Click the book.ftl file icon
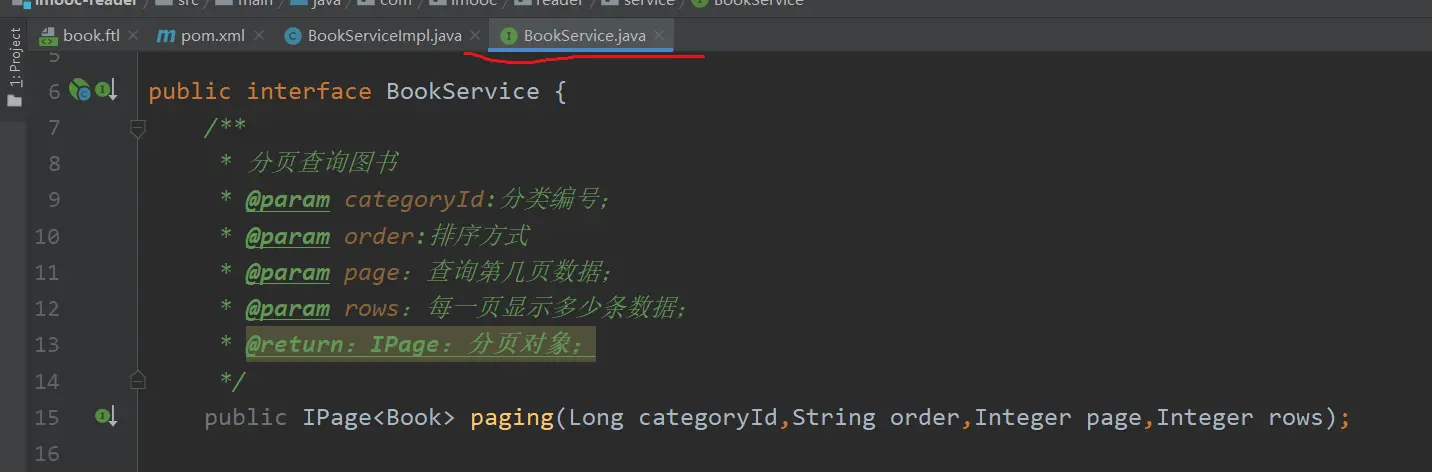Image resolution: width=1432 pixels, height=472 pixels. click(x=48, y=36)
